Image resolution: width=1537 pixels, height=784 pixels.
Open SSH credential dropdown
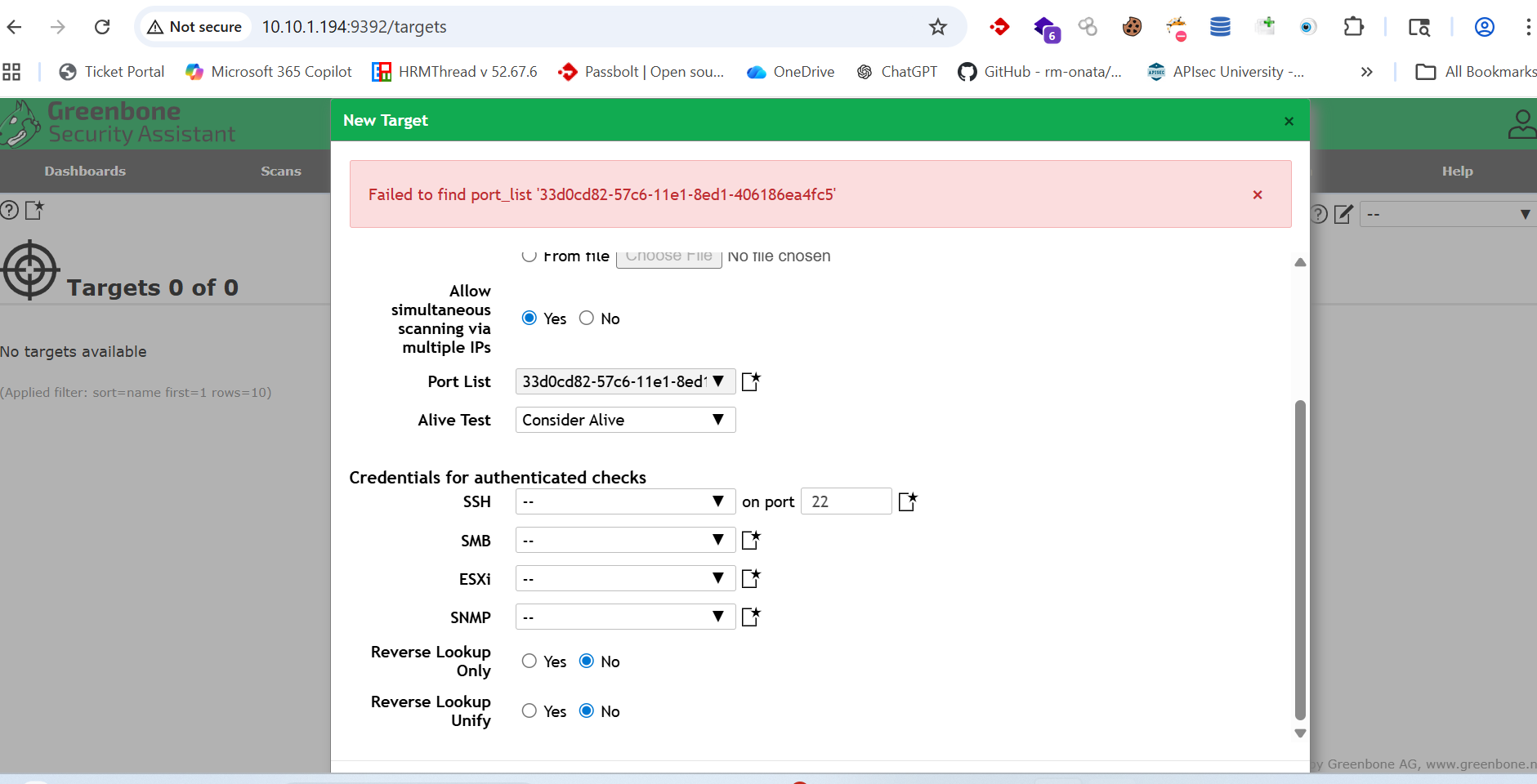pyautogui.click(x=625, y=501)
